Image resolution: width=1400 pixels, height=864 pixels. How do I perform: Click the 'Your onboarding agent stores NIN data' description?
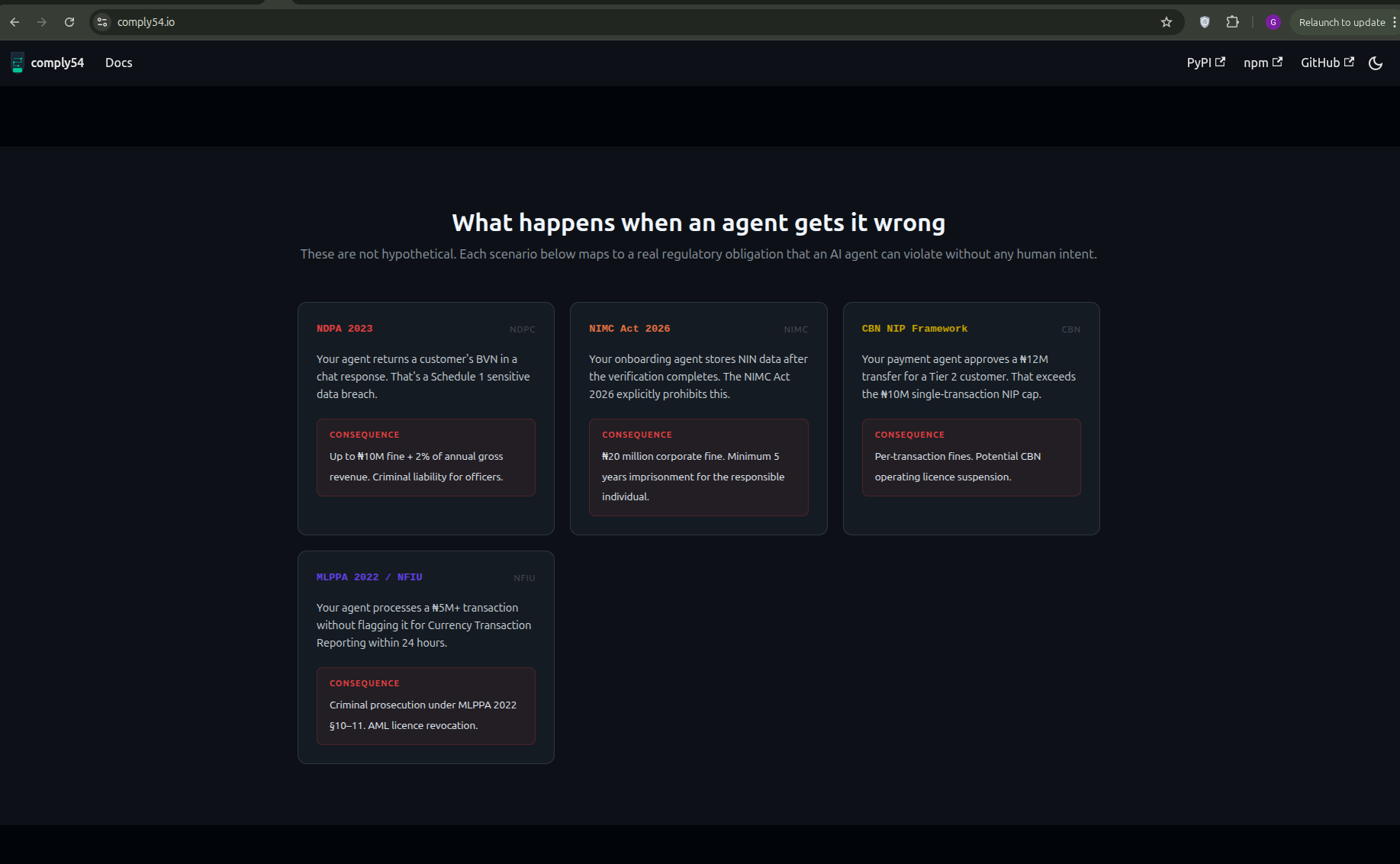(x=698, y=377)
